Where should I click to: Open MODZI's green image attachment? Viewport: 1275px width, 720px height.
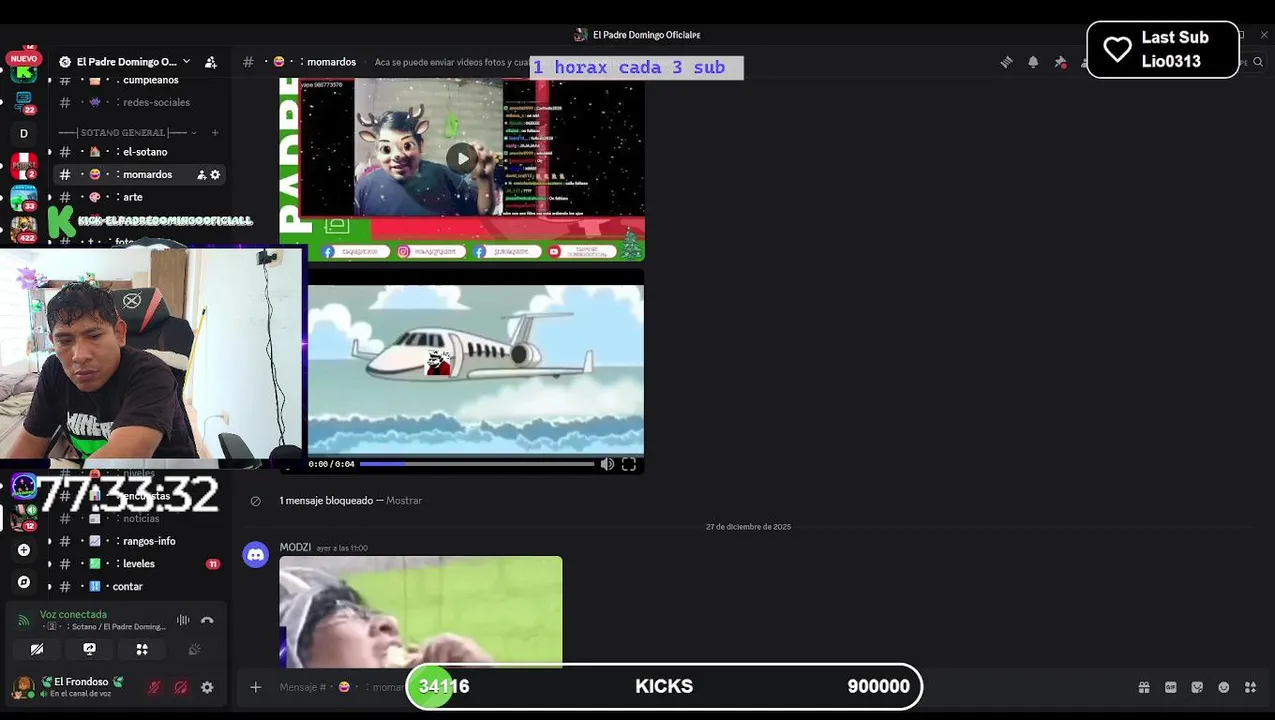point(421,611)
